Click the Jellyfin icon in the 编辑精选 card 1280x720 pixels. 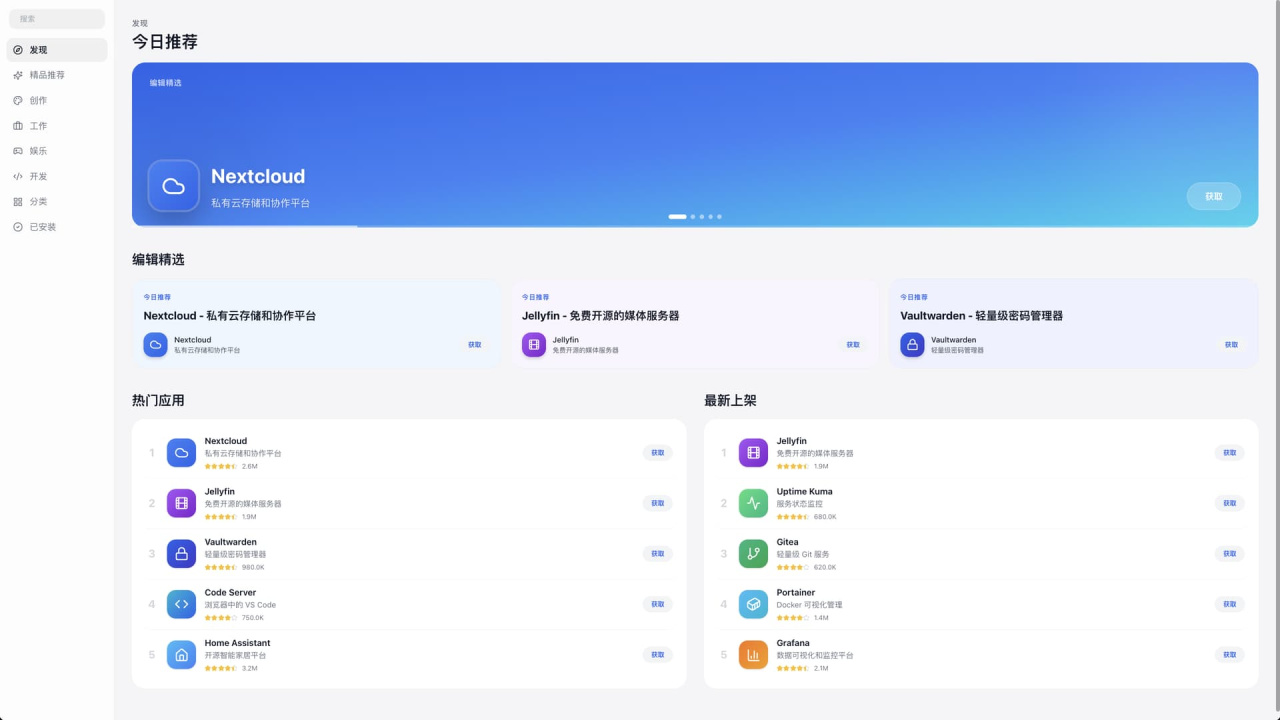click(x=534, y=345)
